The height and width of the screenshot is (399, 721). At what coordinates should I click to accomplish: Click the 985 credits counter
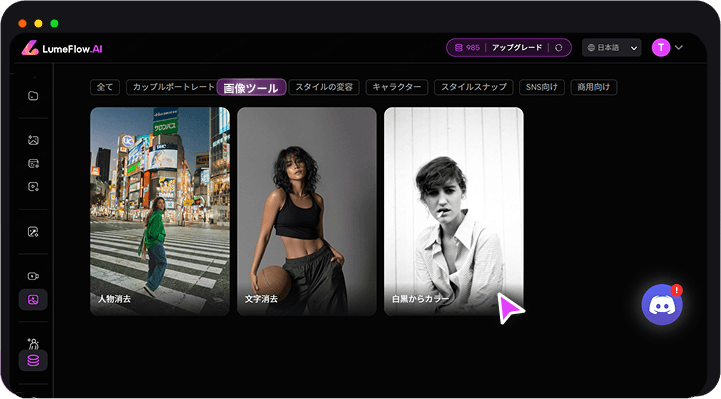[x=467, y=48]
